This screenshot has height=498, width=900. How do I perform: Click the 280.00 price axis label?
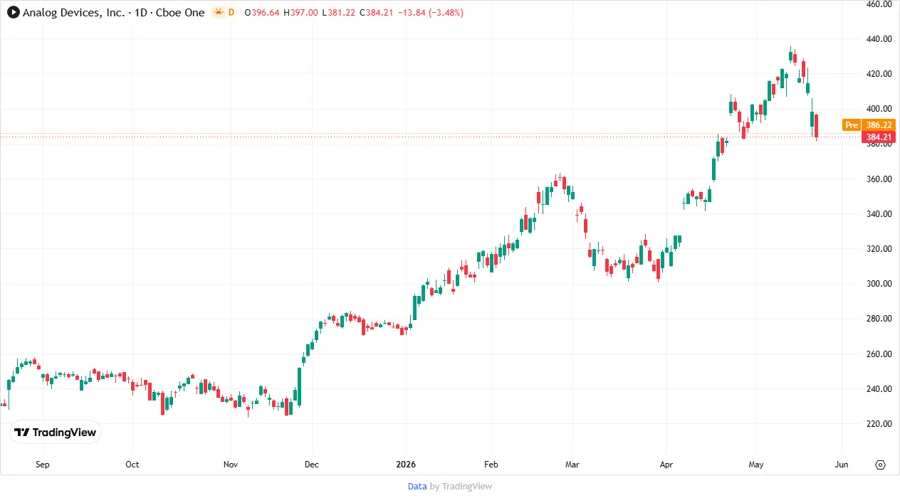coord(879,319)
